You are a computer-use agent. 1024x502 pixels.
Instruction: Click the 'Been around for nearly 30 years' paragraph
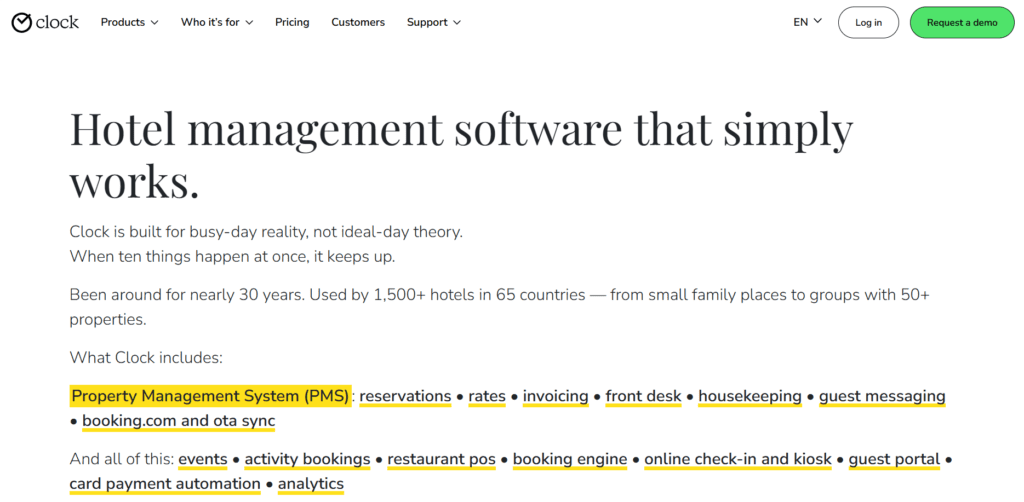tap(500, 307)
